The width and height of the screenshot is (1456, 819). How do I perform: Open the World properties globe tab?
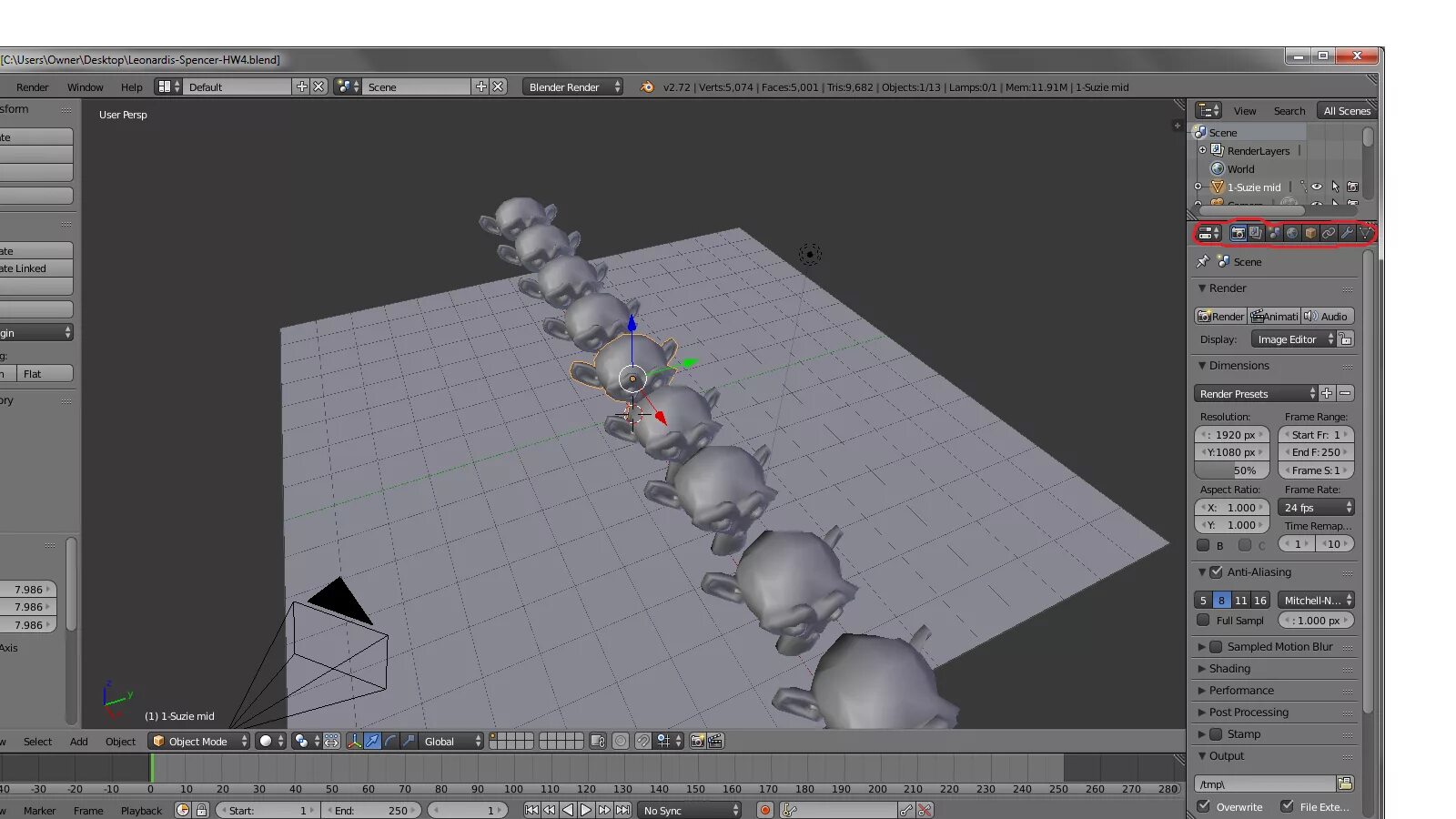pos(1292,234)
